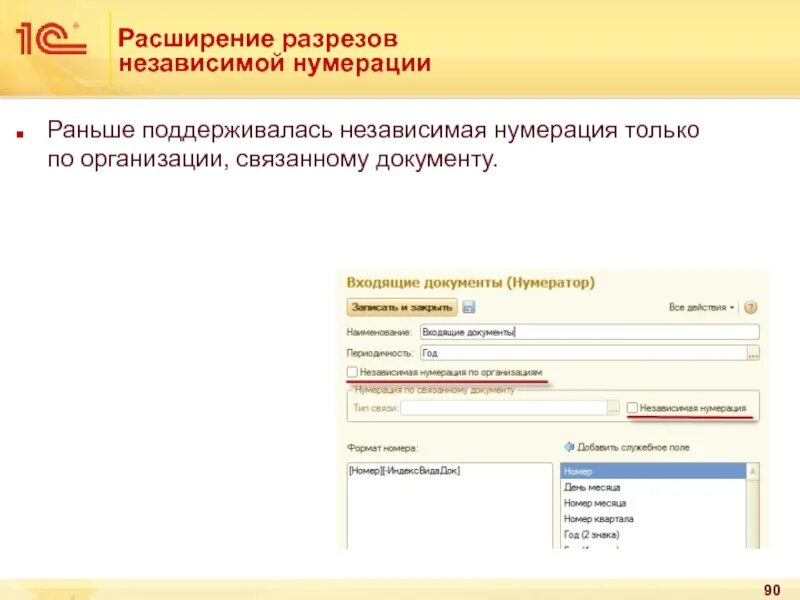Select 'Номер' in the service fields list
Screen dimensions: 800x600
653,471
